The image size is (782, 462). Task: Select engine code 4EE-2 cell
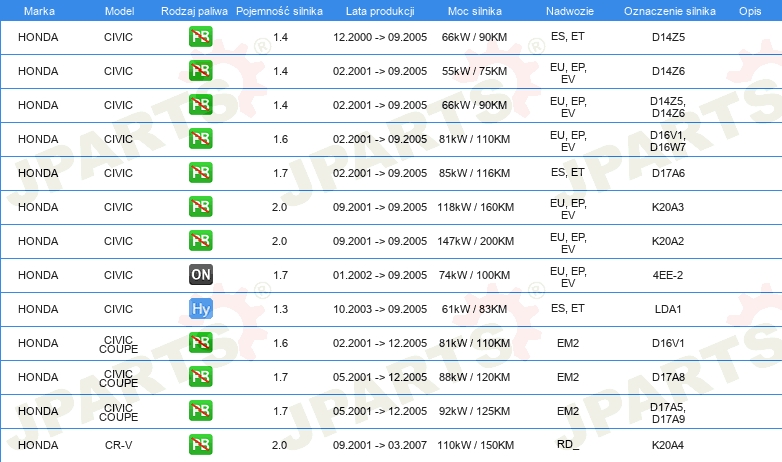[x=668, y=275]
